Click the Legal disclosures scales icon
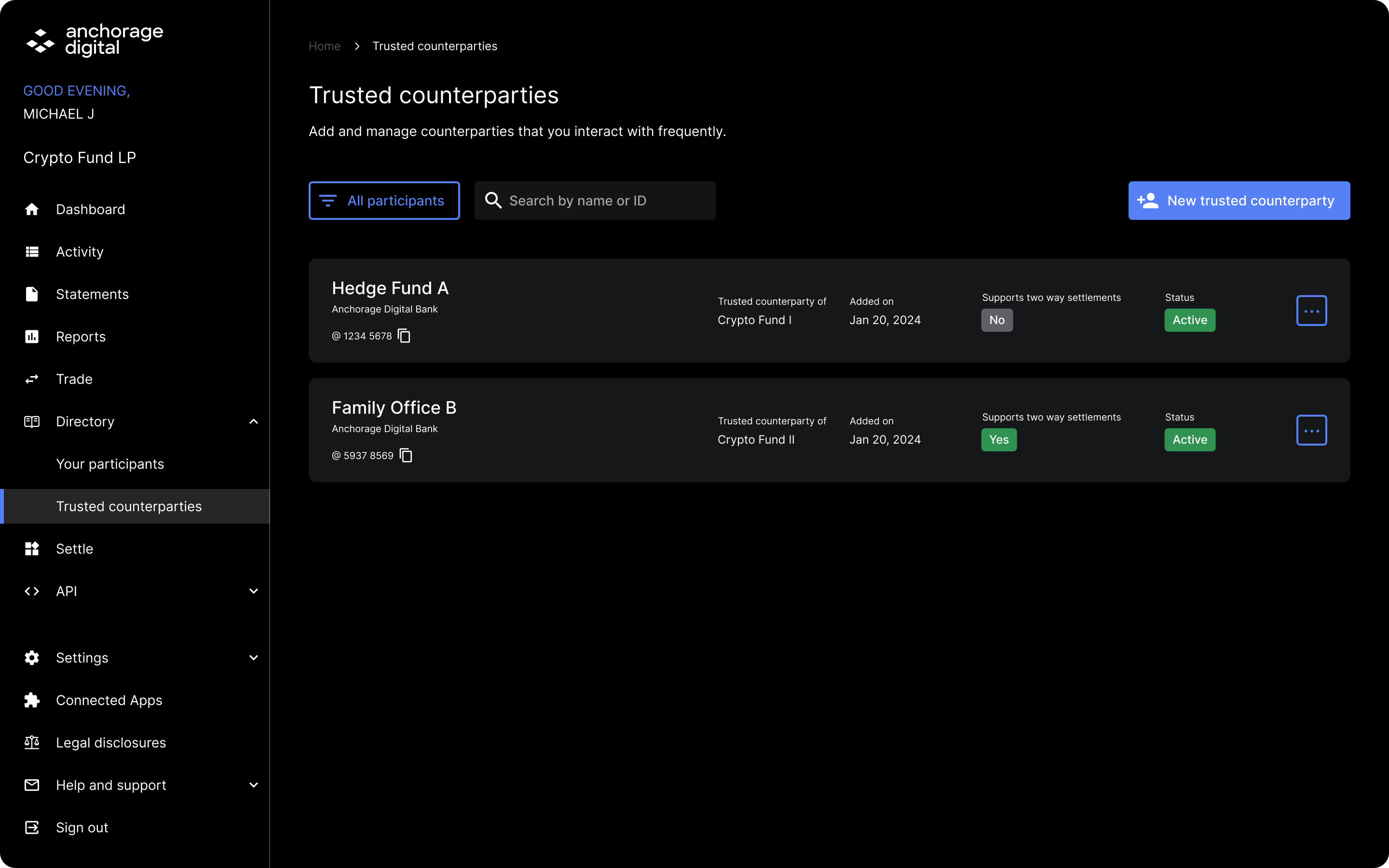1389x868 pixels. coord(32,743)
